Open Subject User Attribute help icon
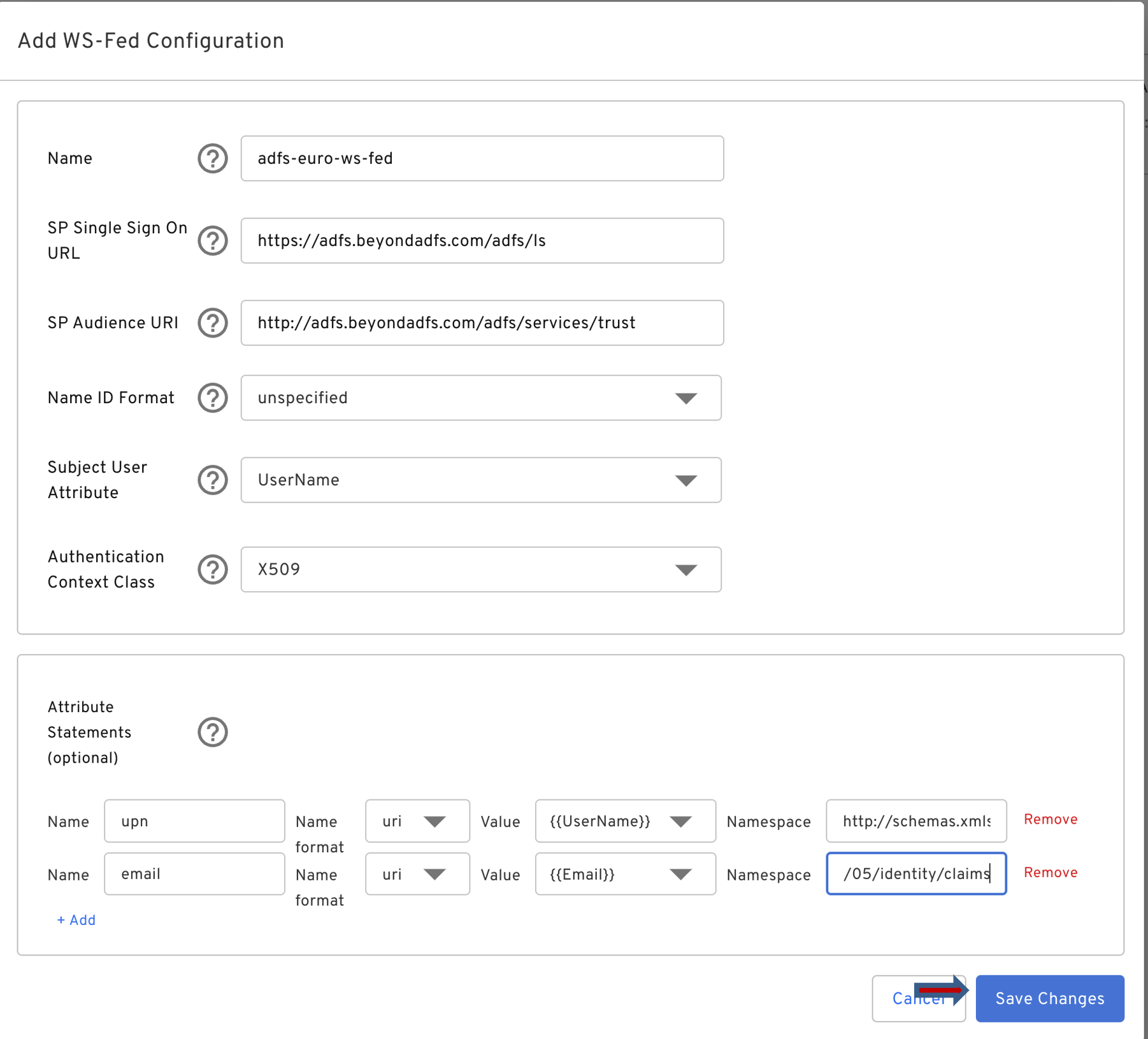Viewport: 1148px width, 1039px height. tap(212, 480)
